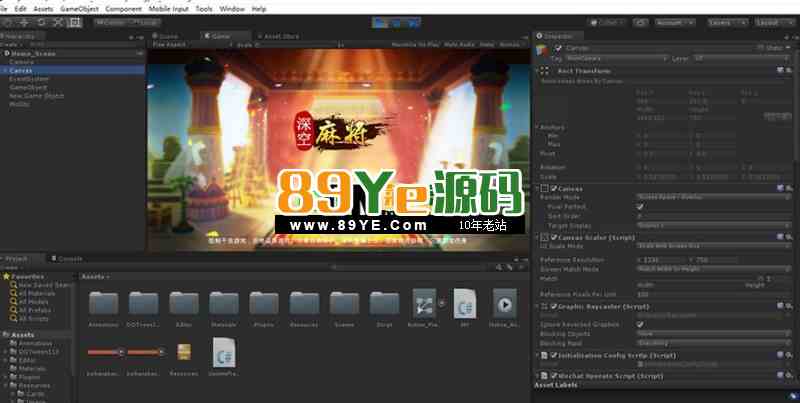Open the Scenes folder thumbnail in Assets
This screenshot has width=800, height=403.
(344, 304)
